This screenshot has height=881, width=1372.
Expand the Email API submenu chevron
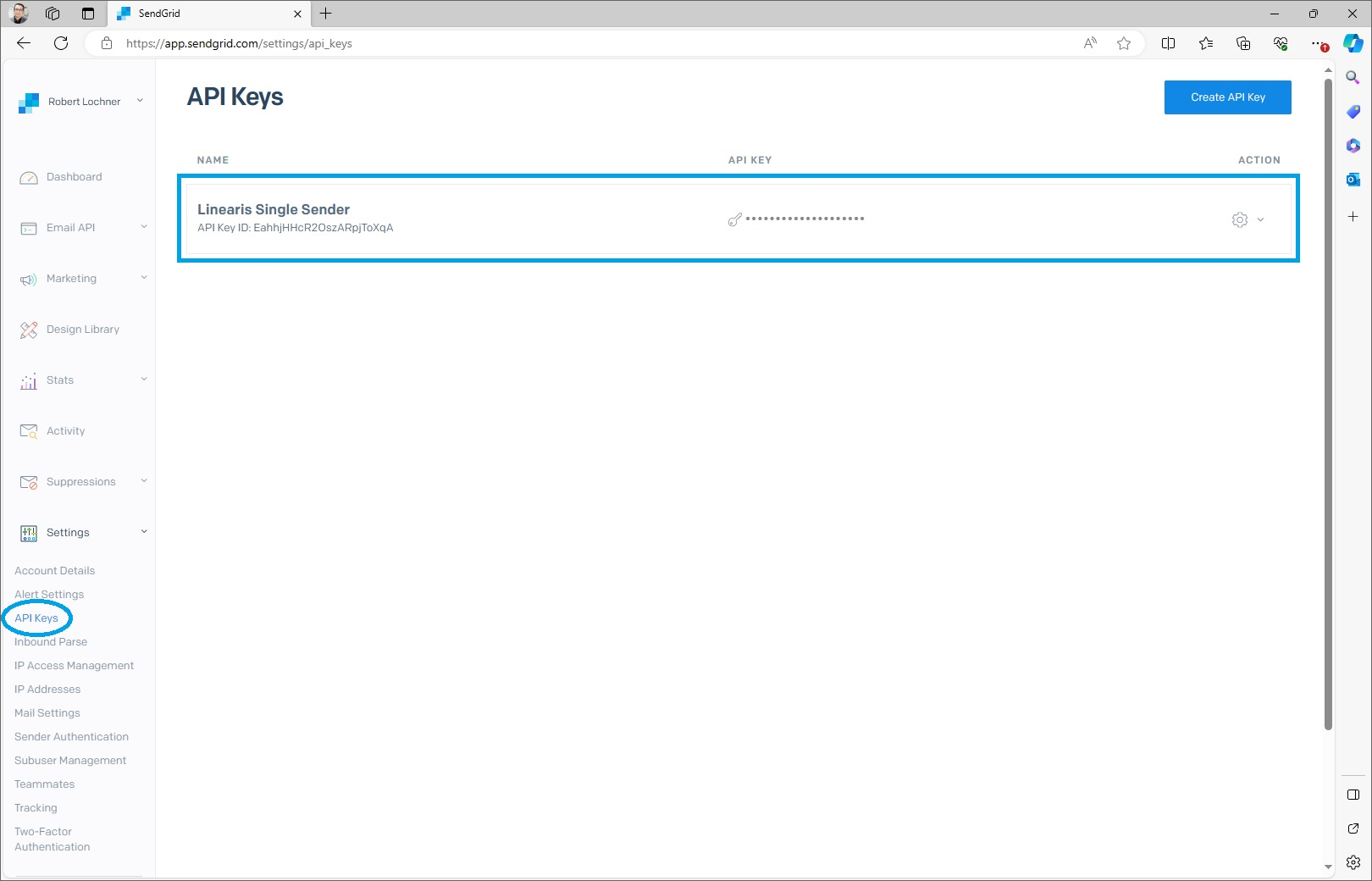point(144,227)
